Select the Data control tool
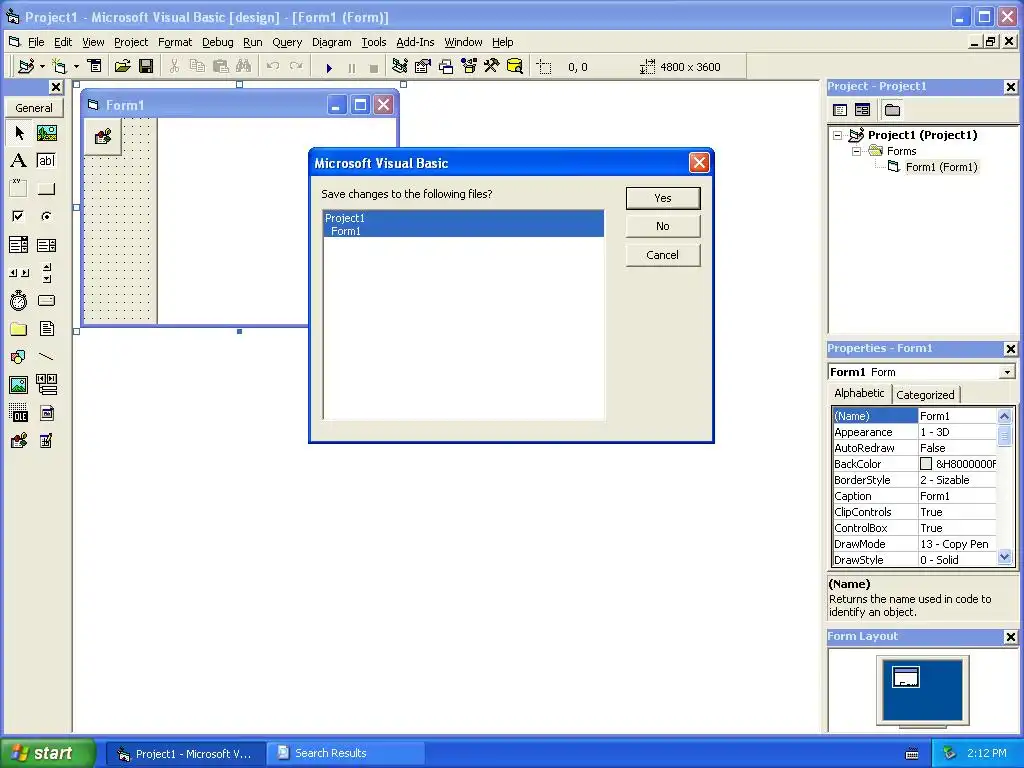This screenshot has width=1024, height=768. pyautogui.click(x=46, y=385)
